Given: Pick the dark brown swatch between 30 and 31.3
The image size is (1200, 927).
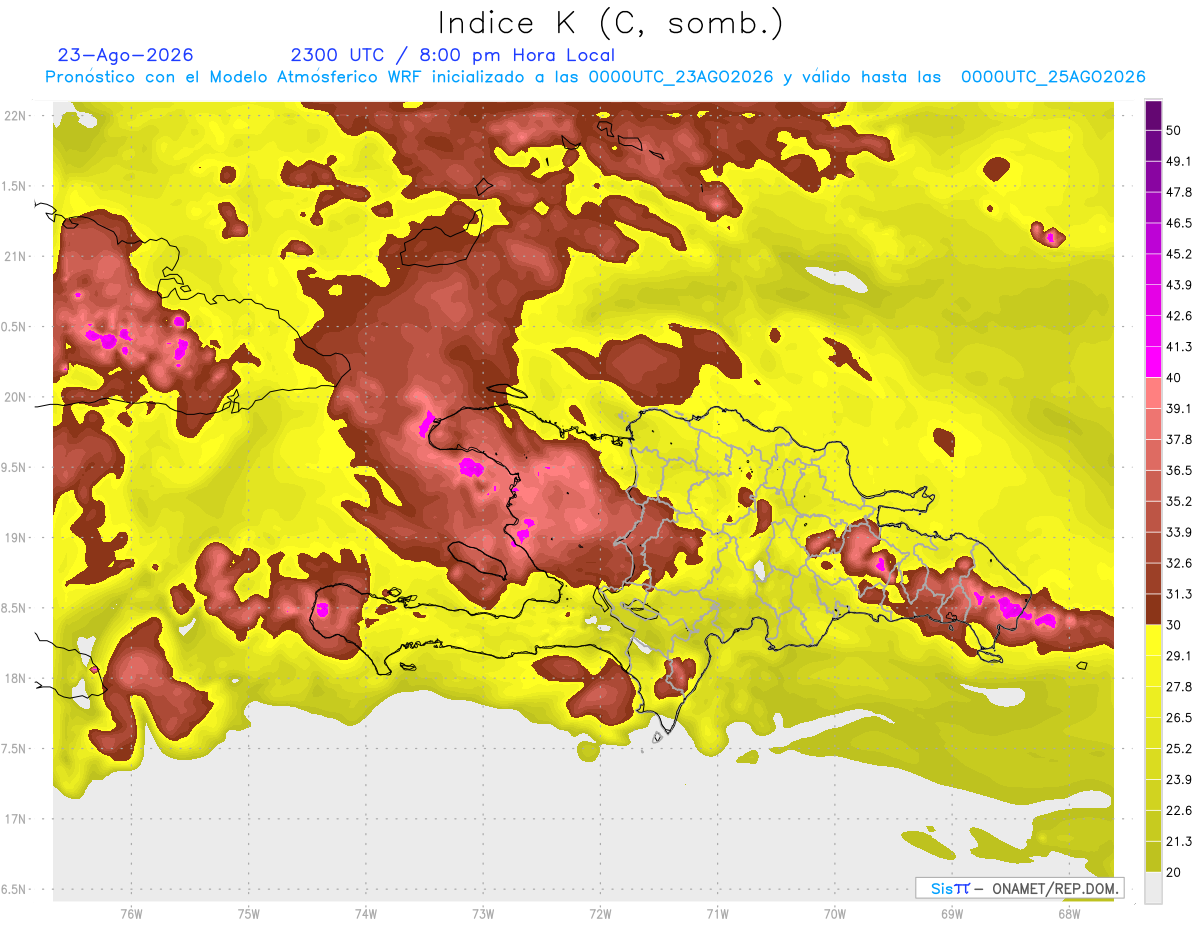Looking at the screenshot, I should (1154, 610).
